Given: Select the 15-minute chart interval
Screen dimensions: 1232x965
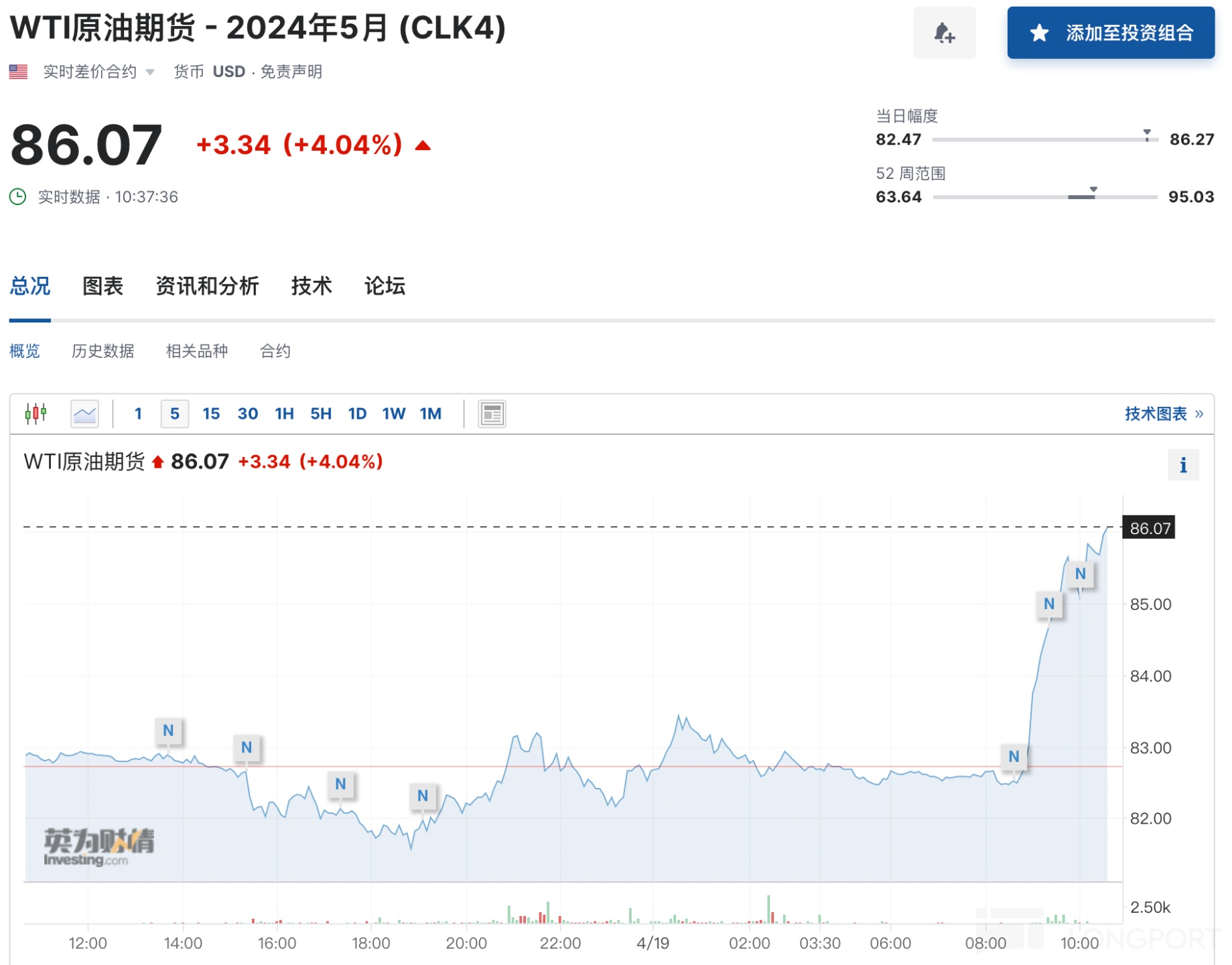Looking at the screenshot, I should [211, 413].
